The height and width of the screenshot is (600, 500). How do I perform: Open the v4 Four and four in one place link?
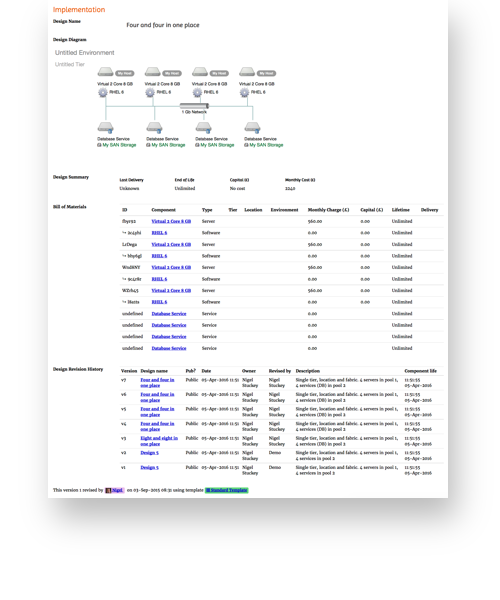[x=157, y=426]
